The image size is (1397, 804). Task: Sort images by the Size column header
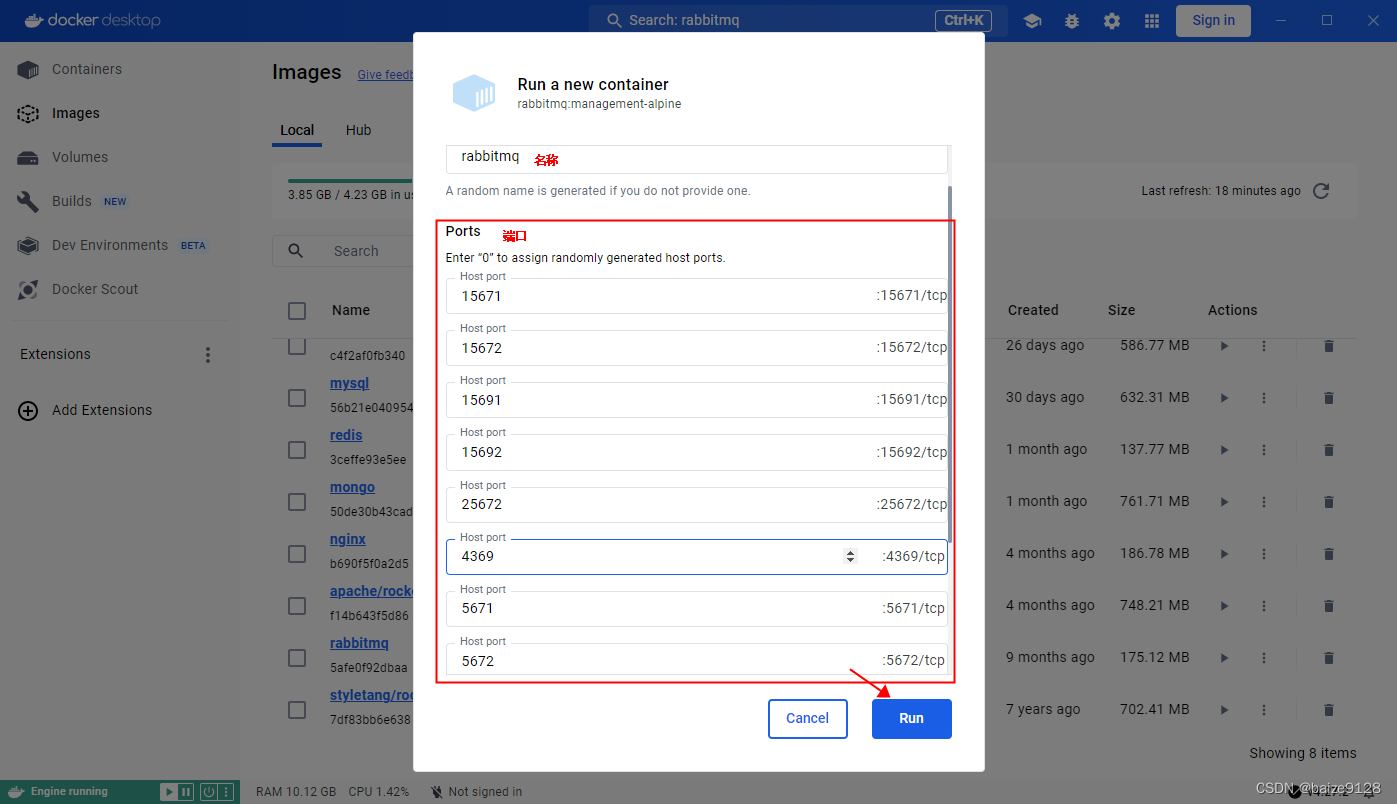[x=1121, y=310]
